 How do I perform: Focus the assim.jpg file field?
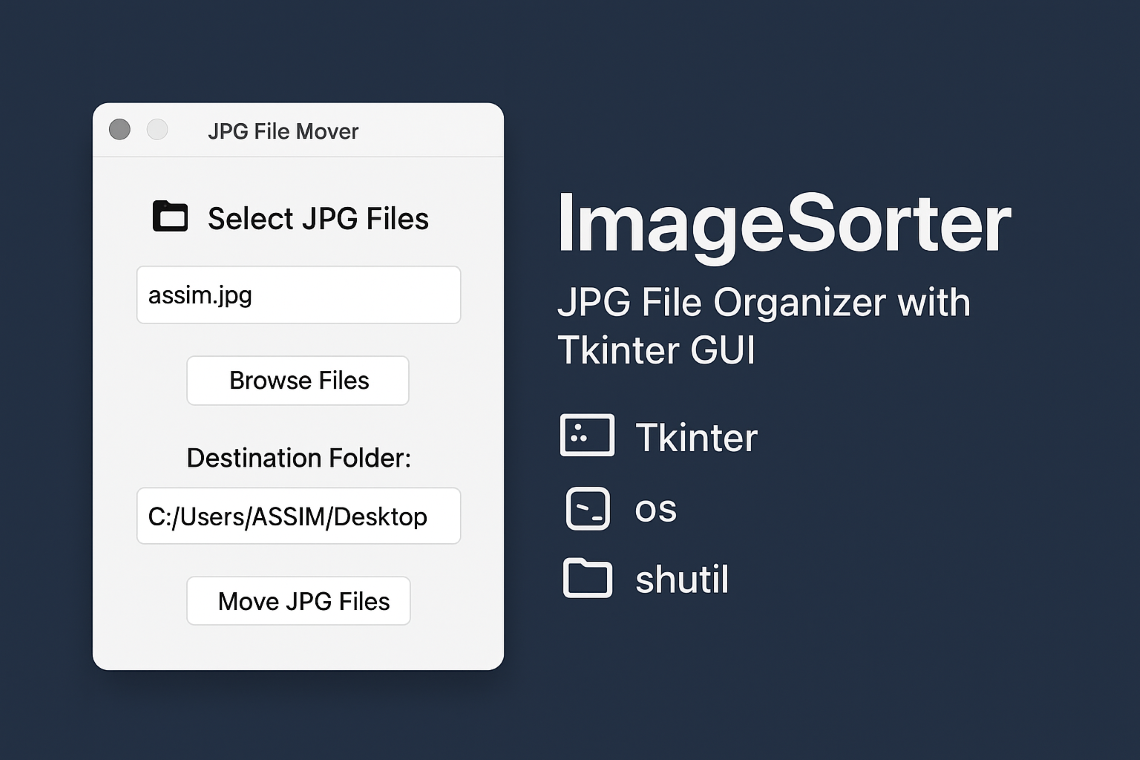click(299, 295)
